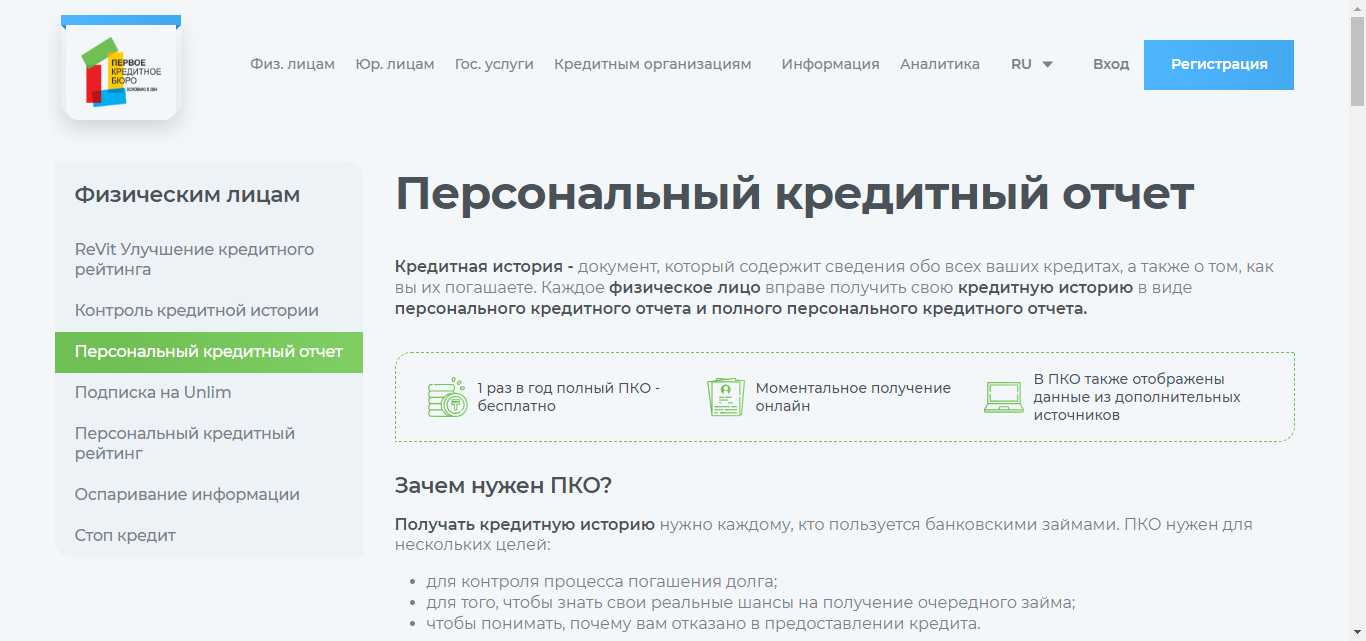Open the Стоп кредит sidebar link
Image resolution: width=1366 pixels, height=641 pixels.
[209, 536]
